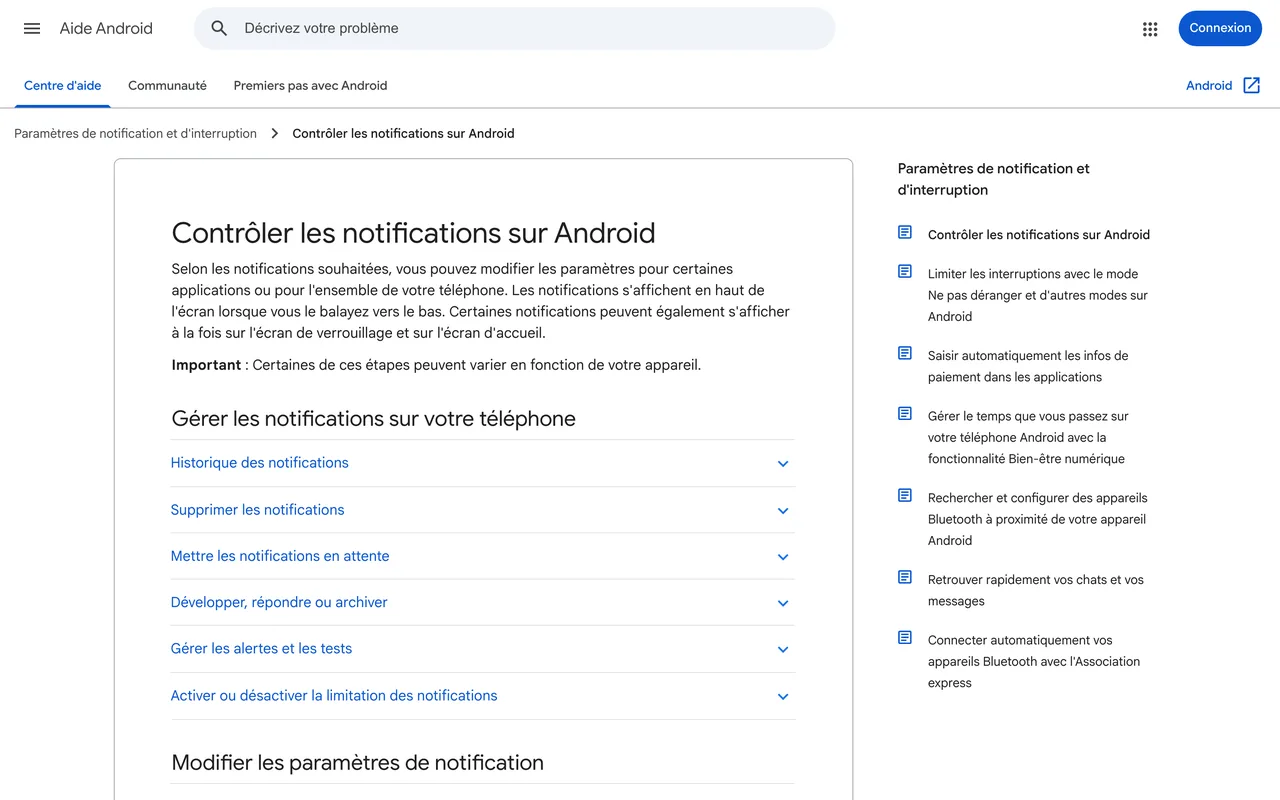The height and width of the screenshot is (800, 1280).
Task: Switch to the Communauté tab
Action: (167, 86)
